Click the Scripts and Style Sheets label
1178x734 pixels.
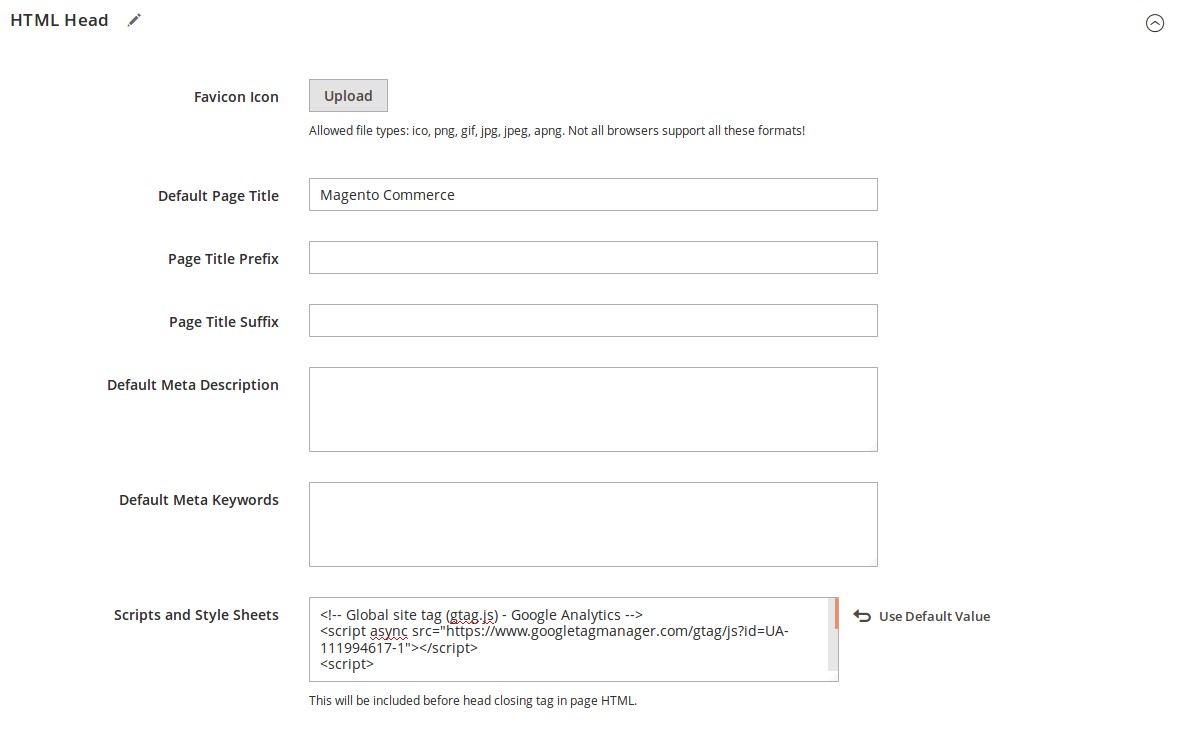click(196, 615)
